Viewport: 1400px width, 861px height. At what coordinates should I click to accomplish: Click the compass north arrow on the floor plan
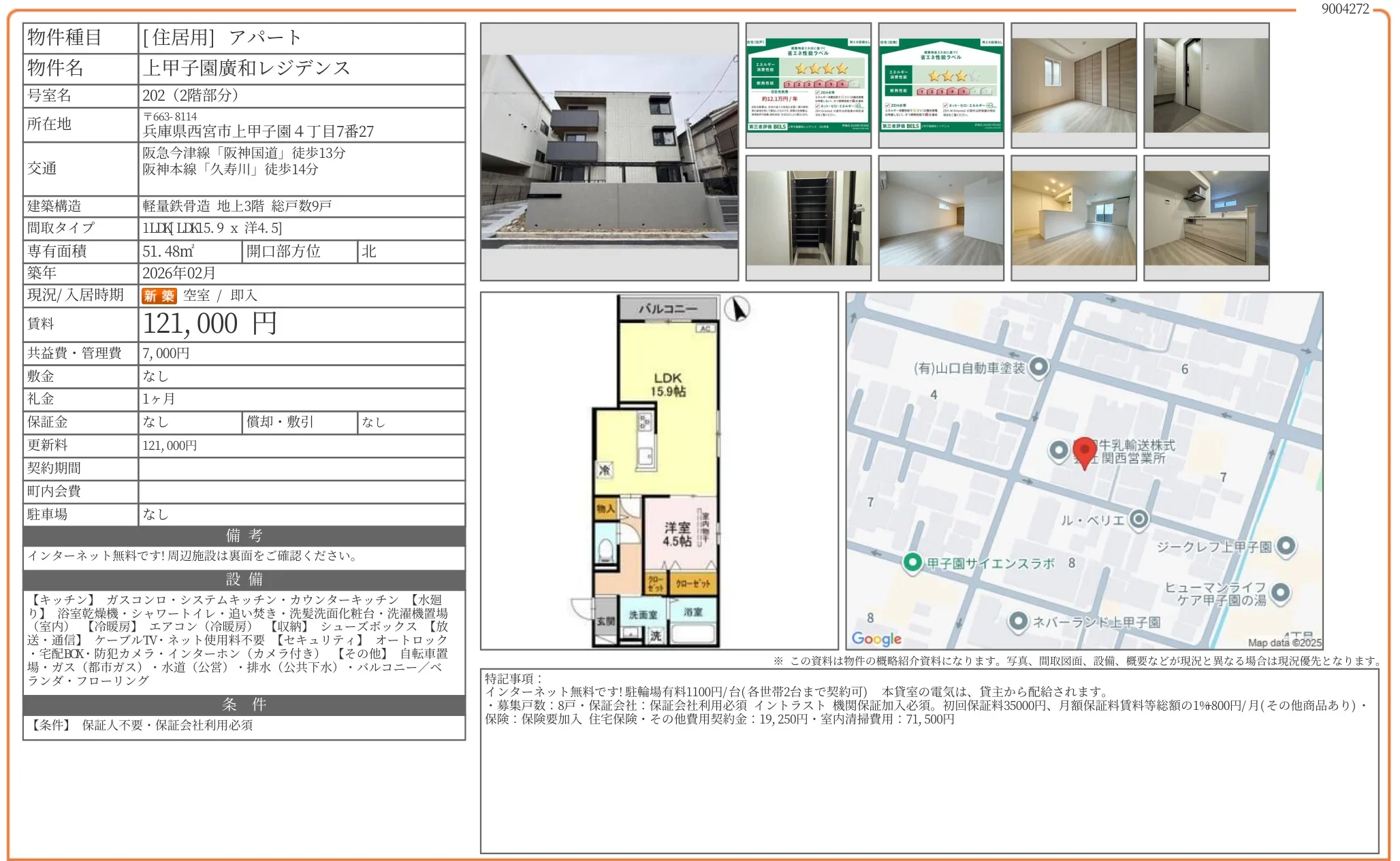point(737,308)
